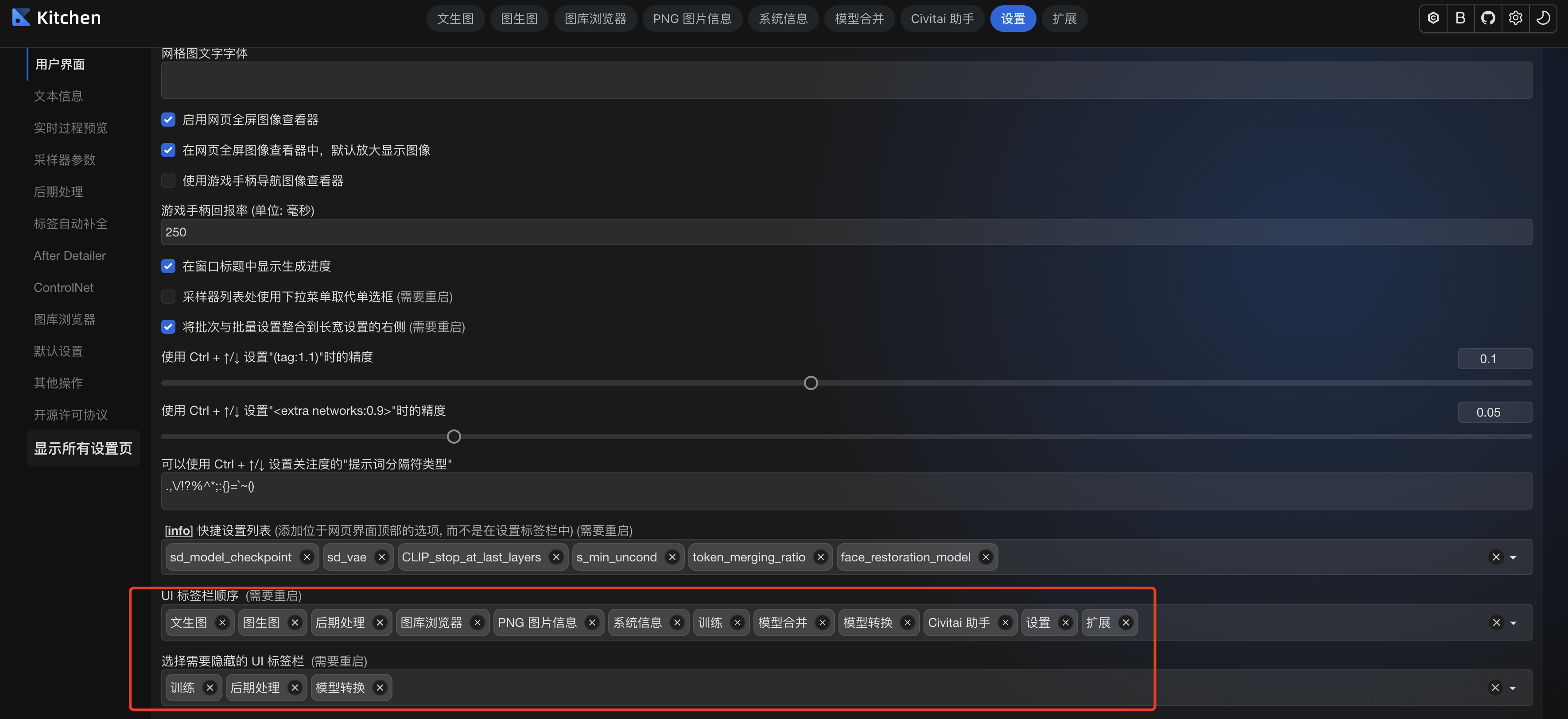This screenshot has width=1568, height=719.
Task: Open the Civitai hexagon icon top right
Action: [x=1433, y=18]
